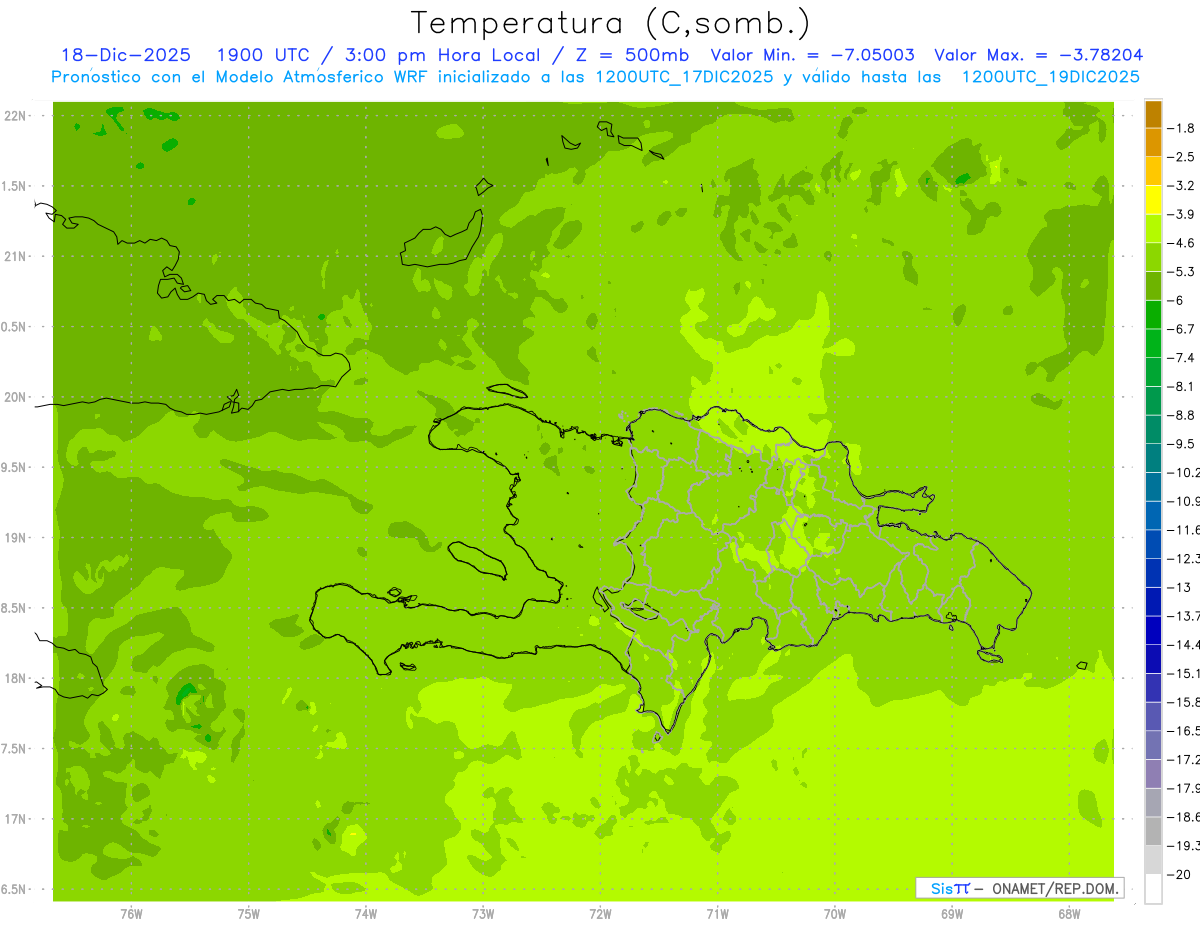Click the "73W" longitude axis label
1200x927 pixels.
click(x=483, y=914)
